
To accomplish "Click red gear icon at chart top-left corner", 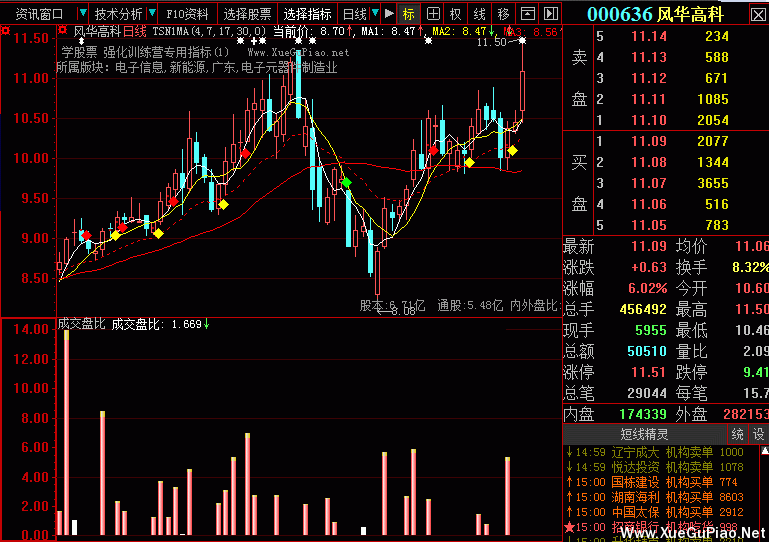I will [x=6, y=31].
